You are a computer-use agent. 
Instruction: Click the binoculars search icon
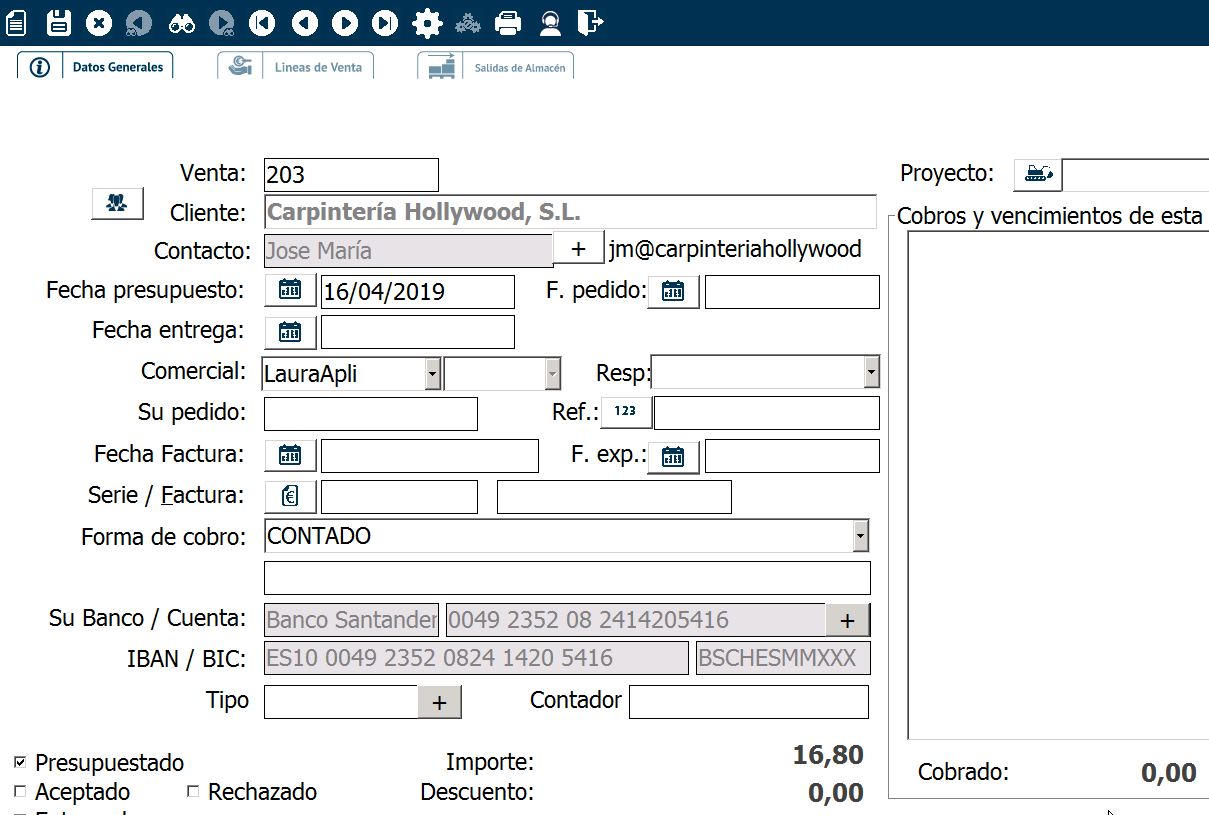181,22
